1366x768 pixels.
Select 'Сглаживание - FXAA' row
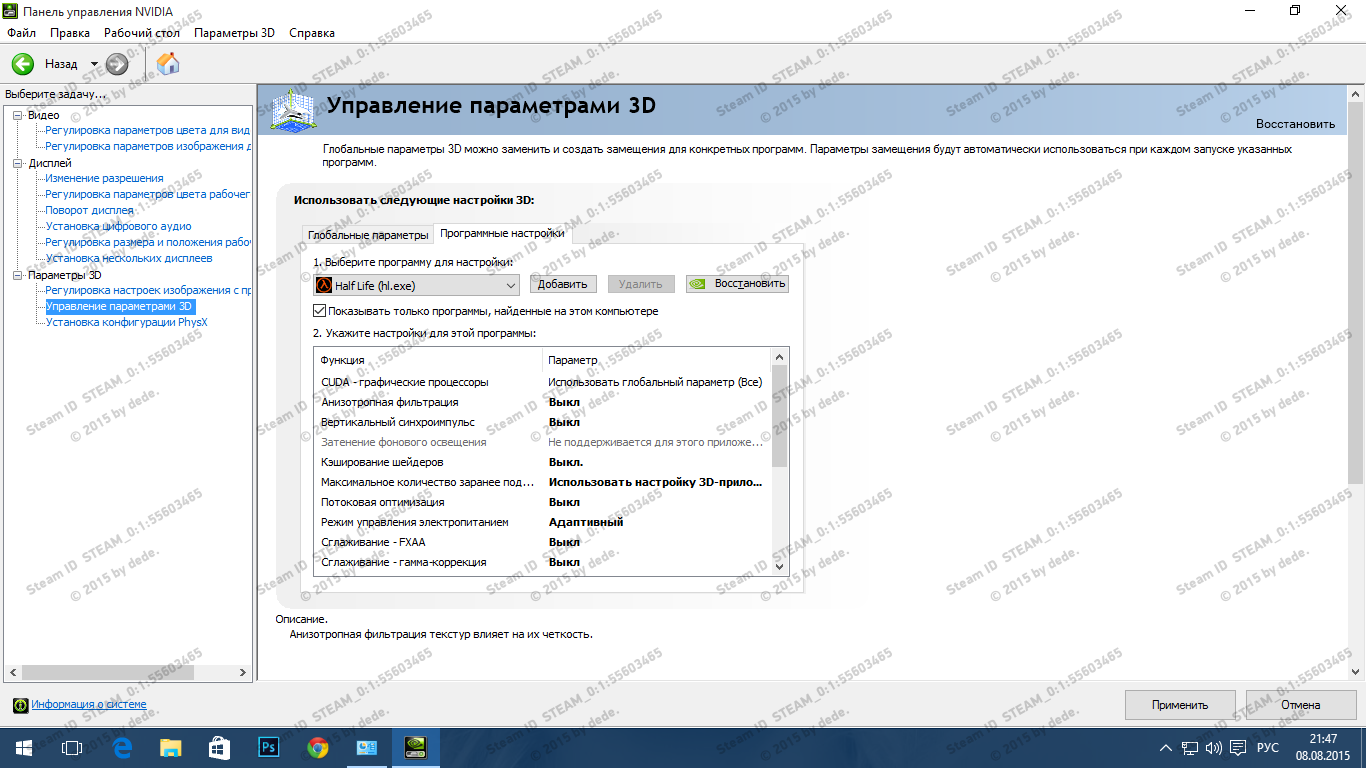pos(543,542)
